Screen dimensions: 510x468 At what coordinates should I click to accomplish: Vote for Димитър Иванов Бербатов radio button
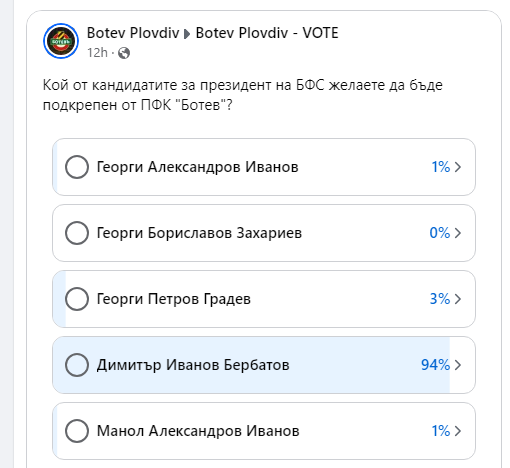[77, 365]
